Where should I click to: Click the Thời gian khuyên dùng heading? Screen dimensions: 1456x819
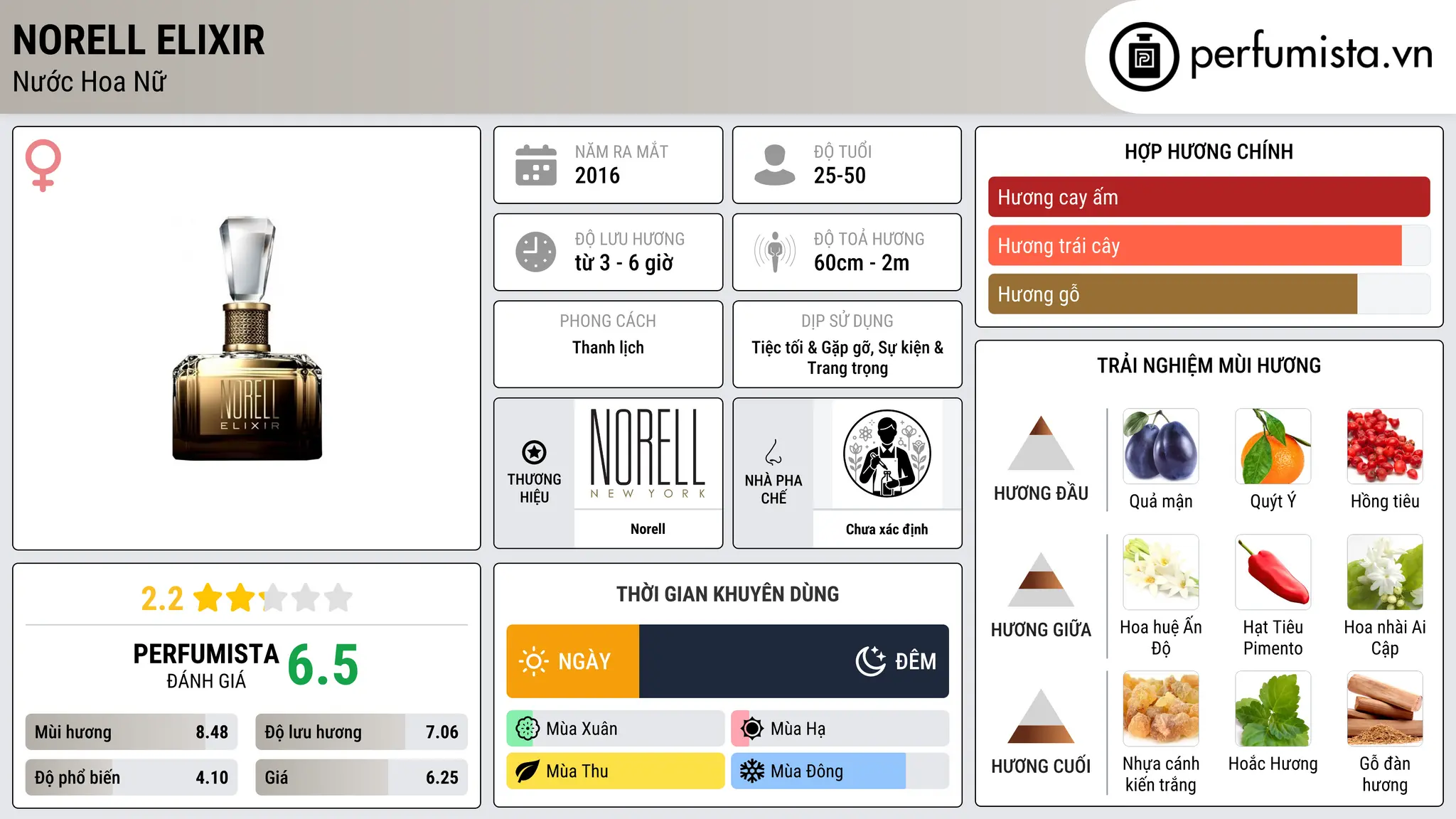pyautogui.click(x=727, y=594)
